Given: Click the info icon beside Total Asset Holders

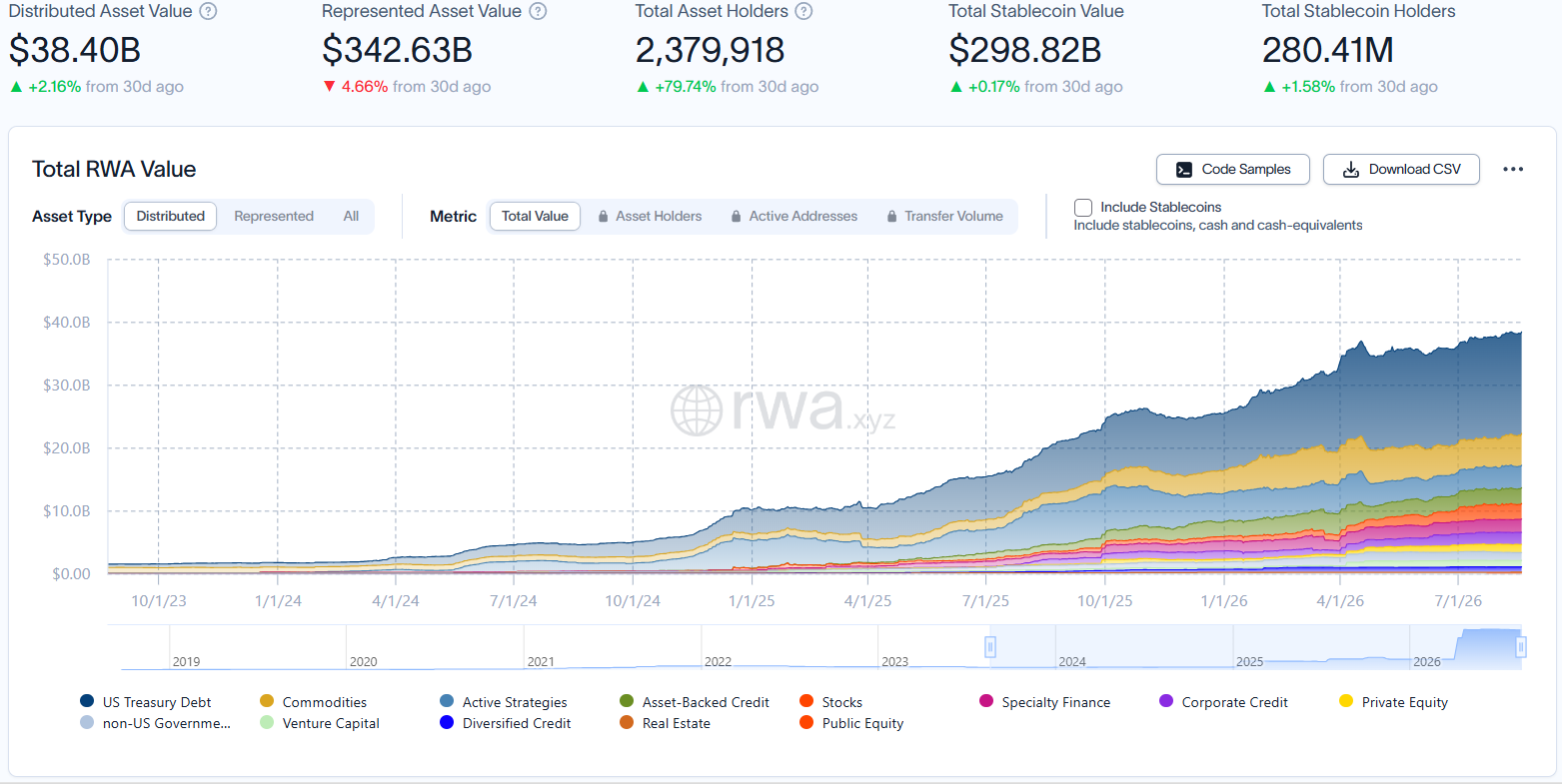Looking at the screenshot, I should click(x=803, y=11).
